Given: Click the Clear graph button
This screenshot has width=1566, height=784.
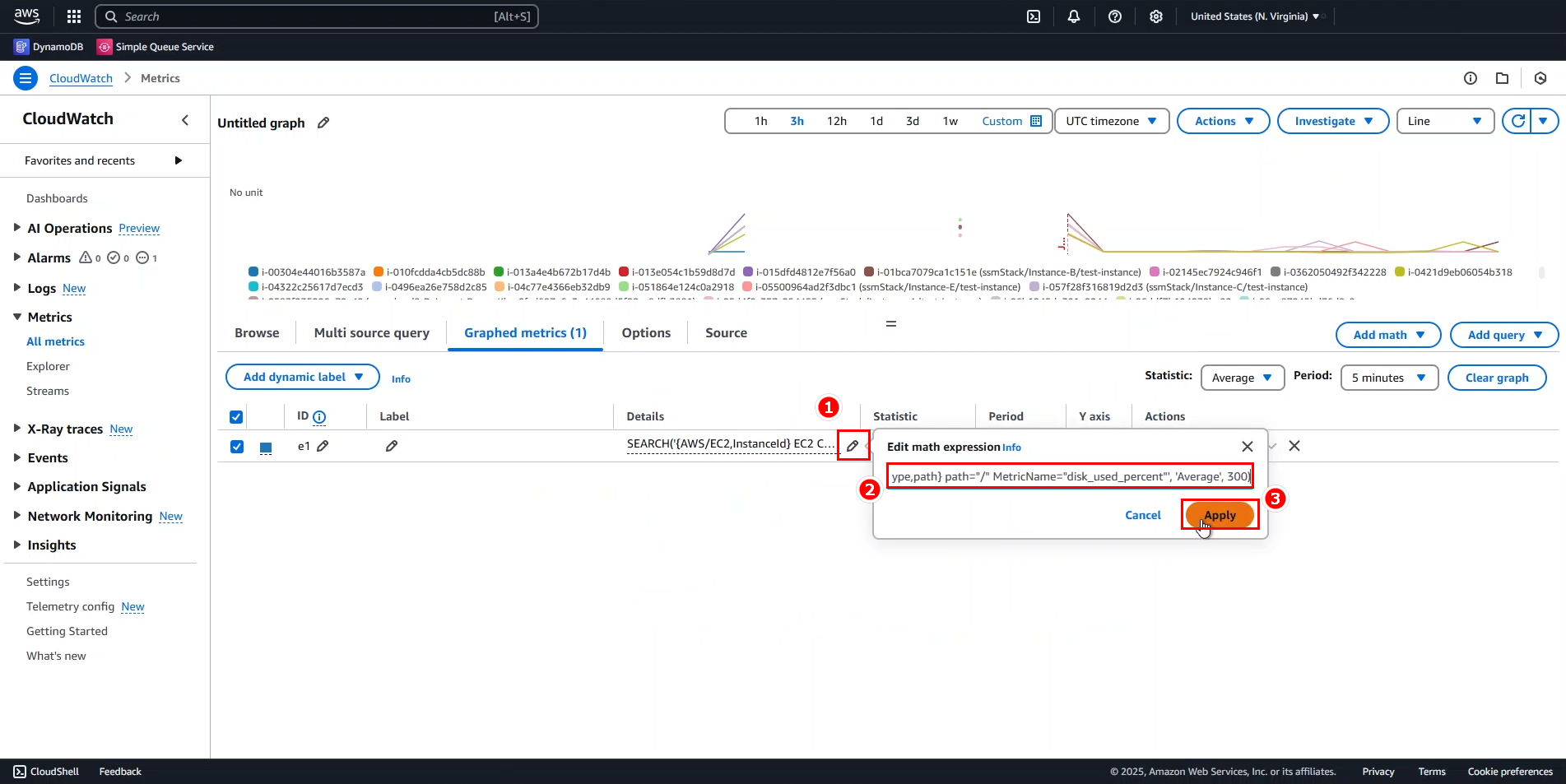Looking at the screenshot, I should [x=1496, y=378].
